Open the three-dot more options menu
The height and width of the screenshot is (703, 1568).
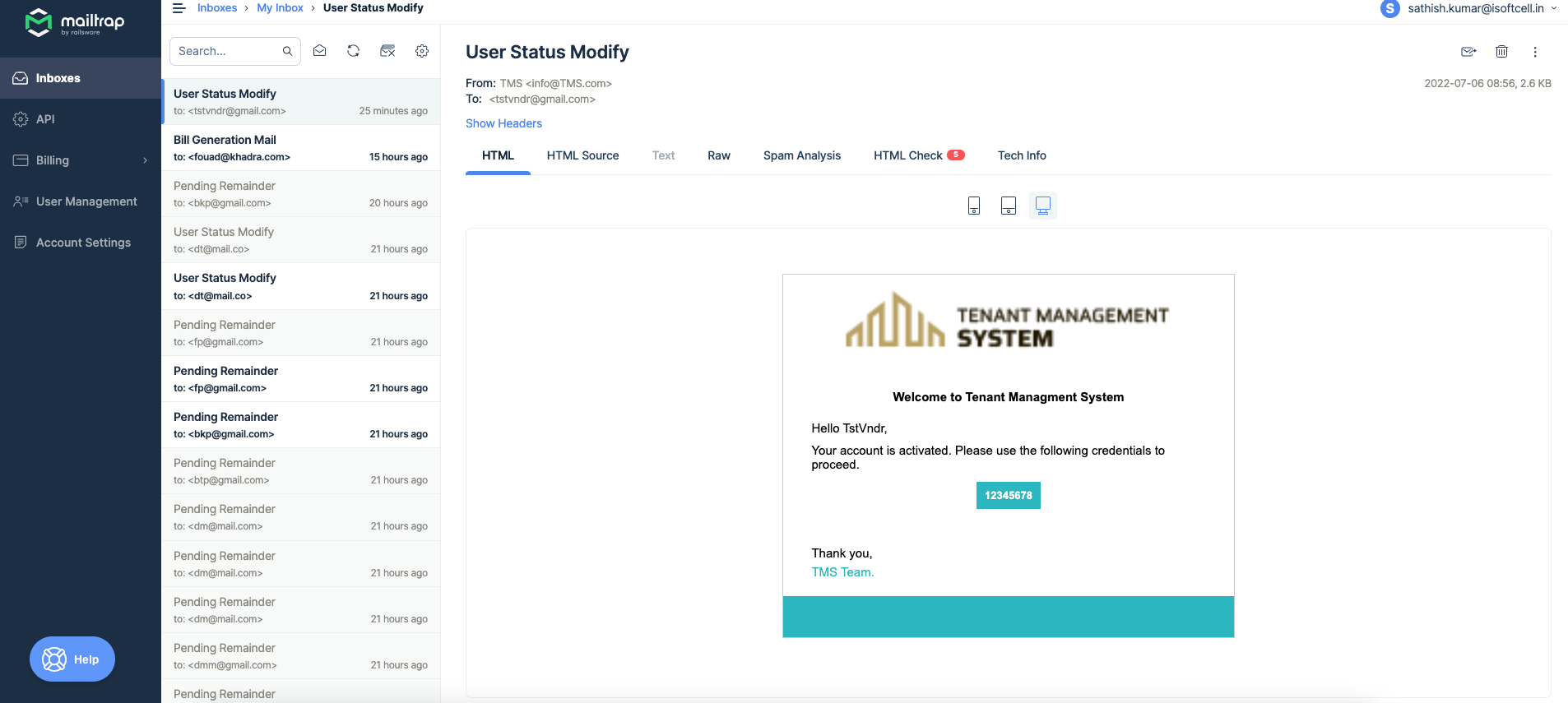(1535, 52)
